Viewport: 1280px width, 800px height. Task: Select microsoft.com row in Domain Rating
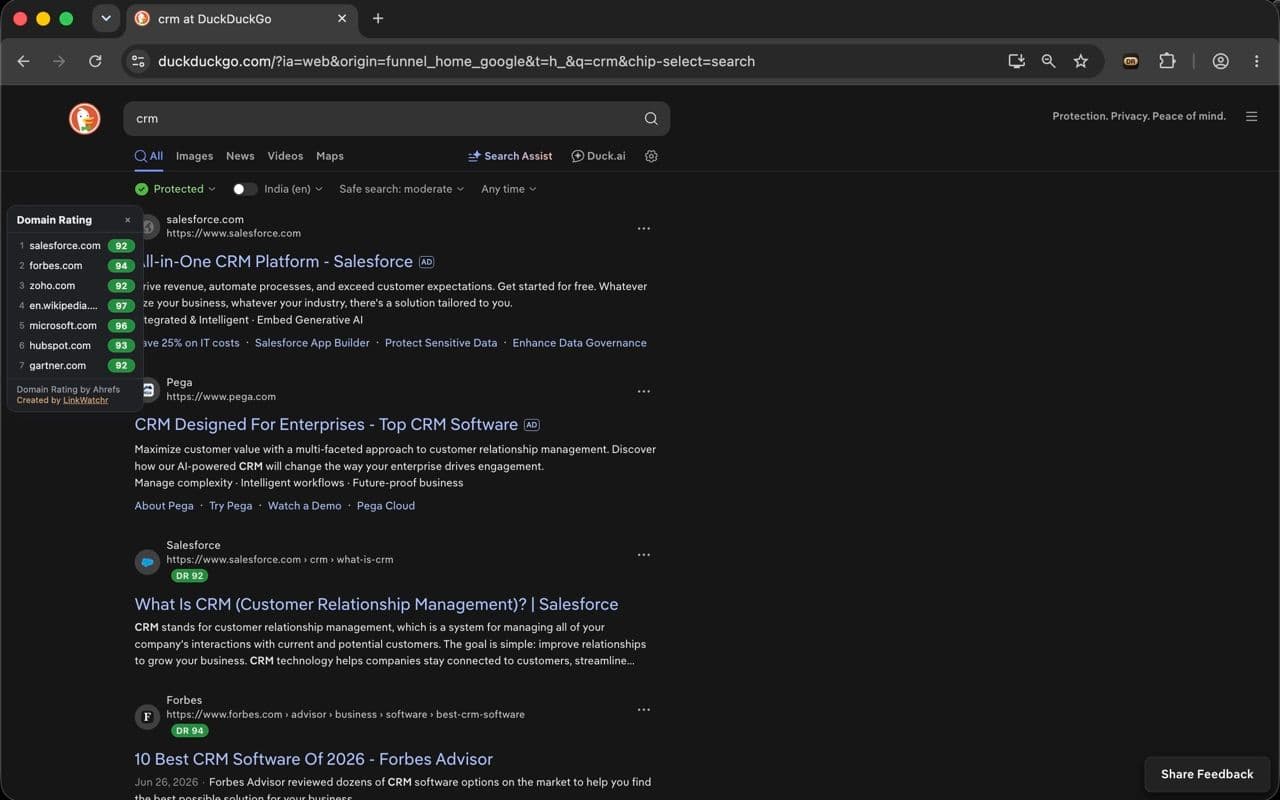coord(75,326)
